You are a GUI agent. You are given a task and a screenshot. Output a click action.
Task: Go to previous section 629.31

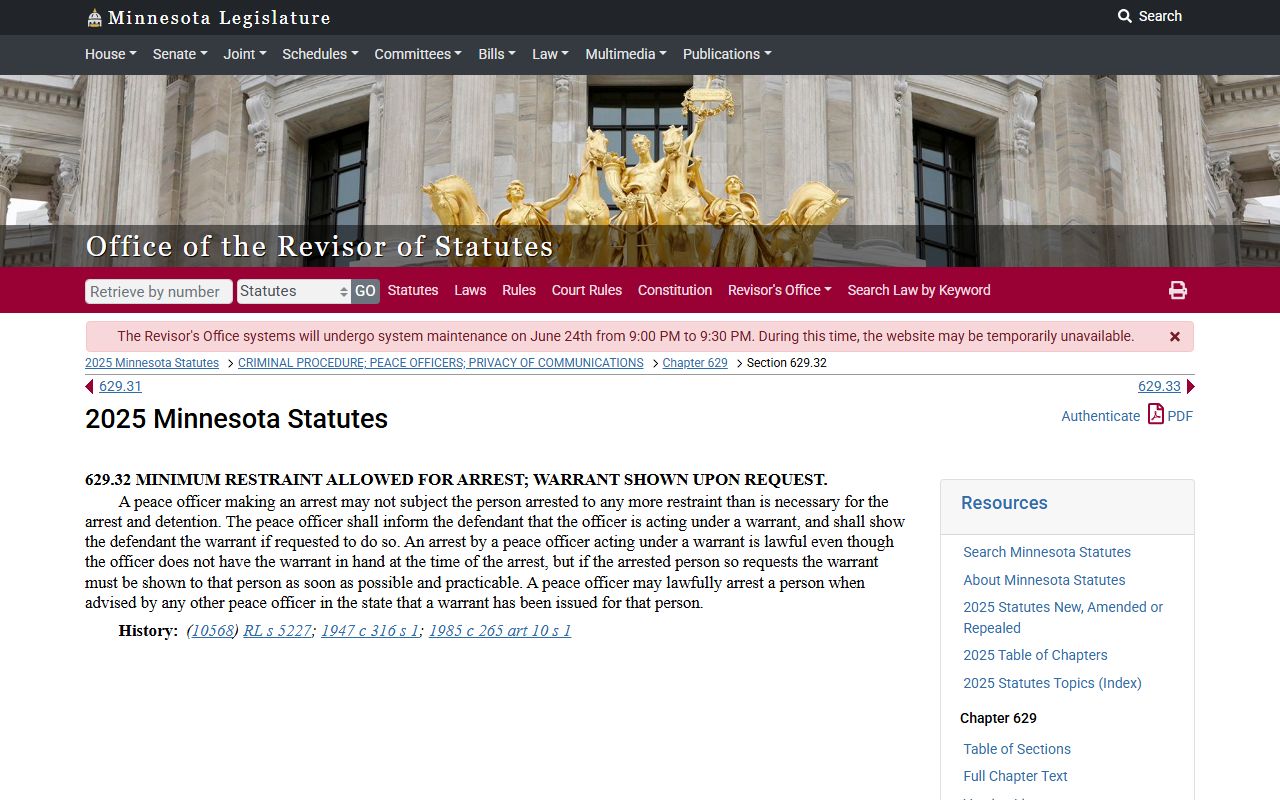point(120,386)
